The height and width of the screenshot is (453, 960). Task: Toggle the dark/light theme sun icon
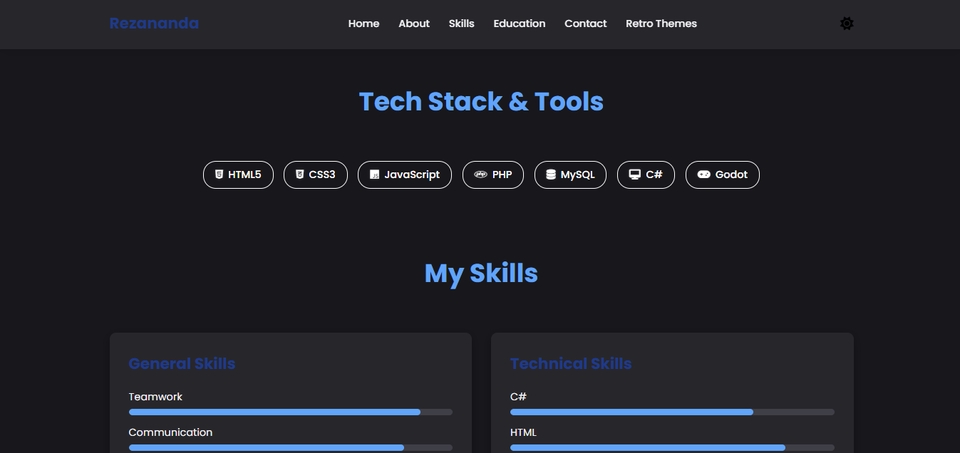pos(846,23)
